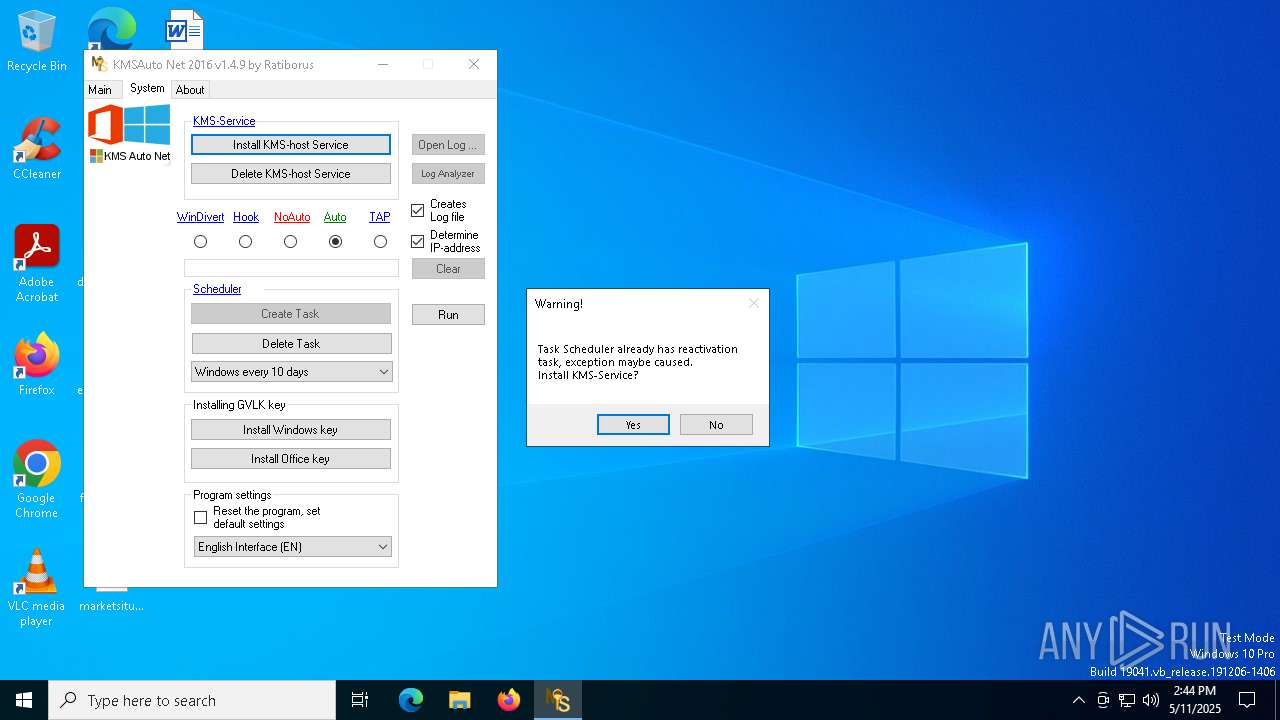Image resolution: width=1280 pixels, height=720 pixels.
Task: Click the TAP label link
Action: click(380, 217)
